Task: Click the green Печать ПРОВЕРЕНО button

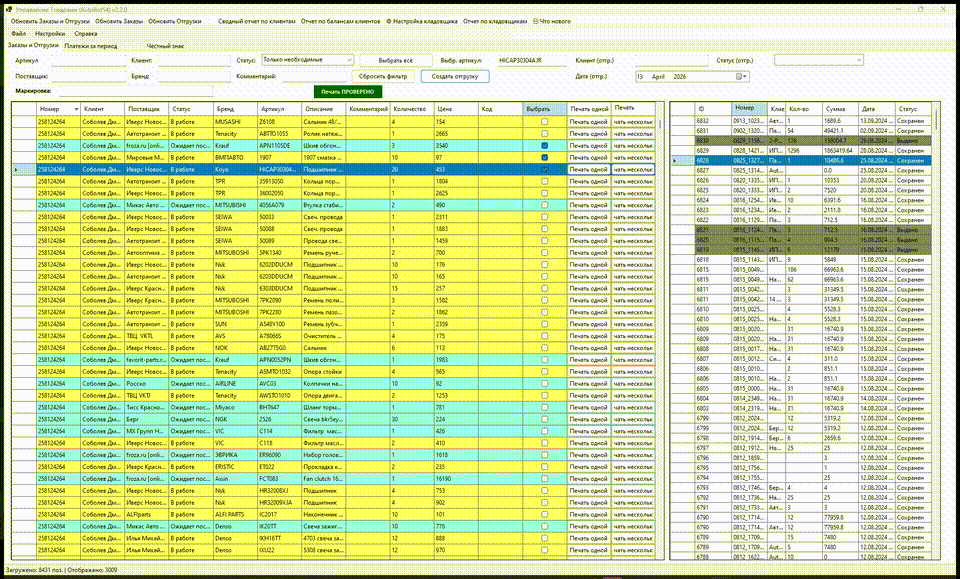Action: 348,92
